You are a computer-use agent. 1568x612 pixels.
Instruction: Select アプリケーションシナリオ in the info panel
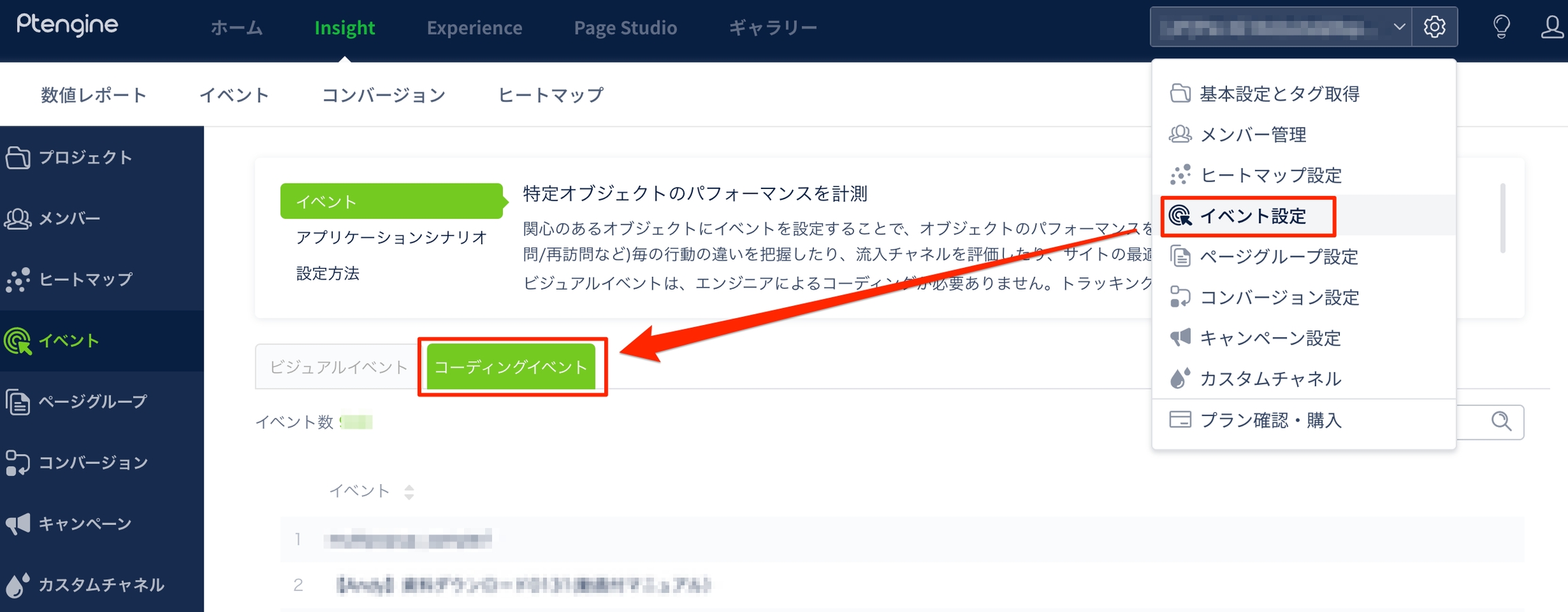pyautogui.click(x=391, y=237)
